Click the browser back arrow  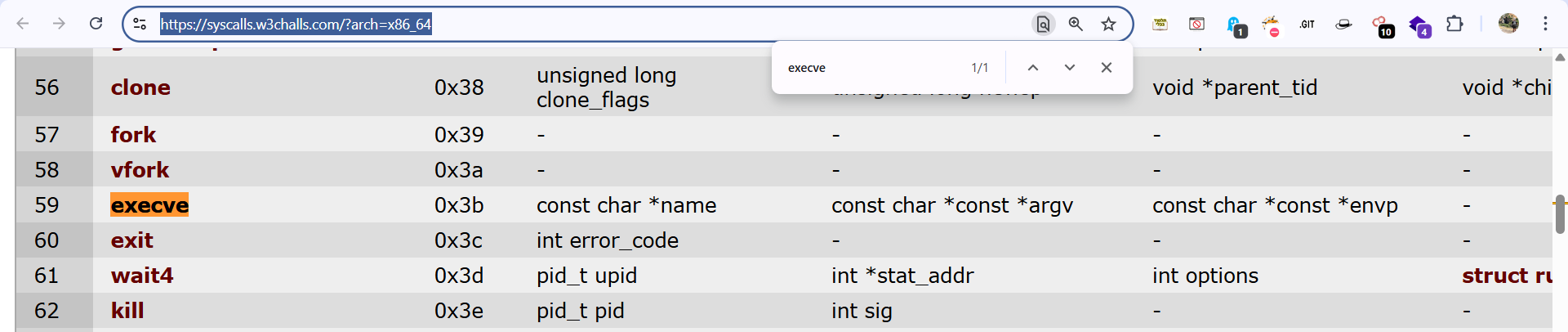click(23, 24)
